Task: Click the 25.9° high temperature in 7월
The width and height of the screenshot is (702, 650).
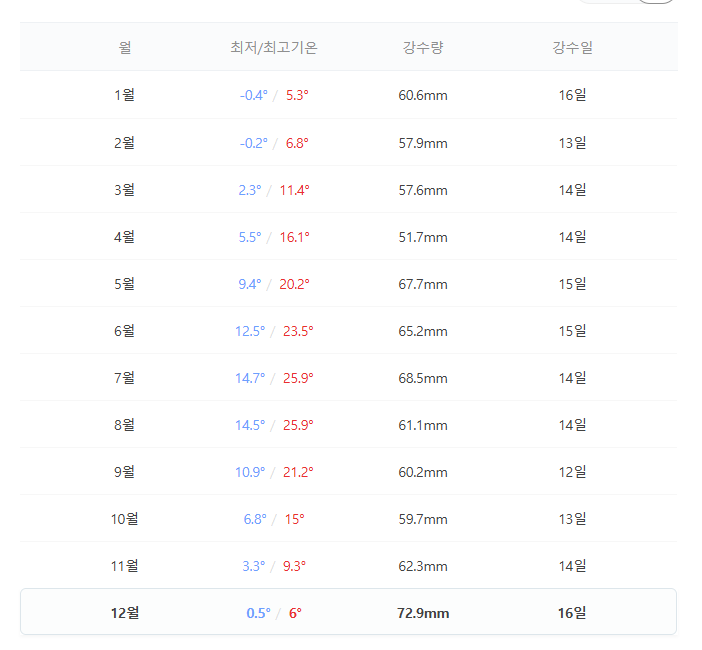Action: click(298, 378)
